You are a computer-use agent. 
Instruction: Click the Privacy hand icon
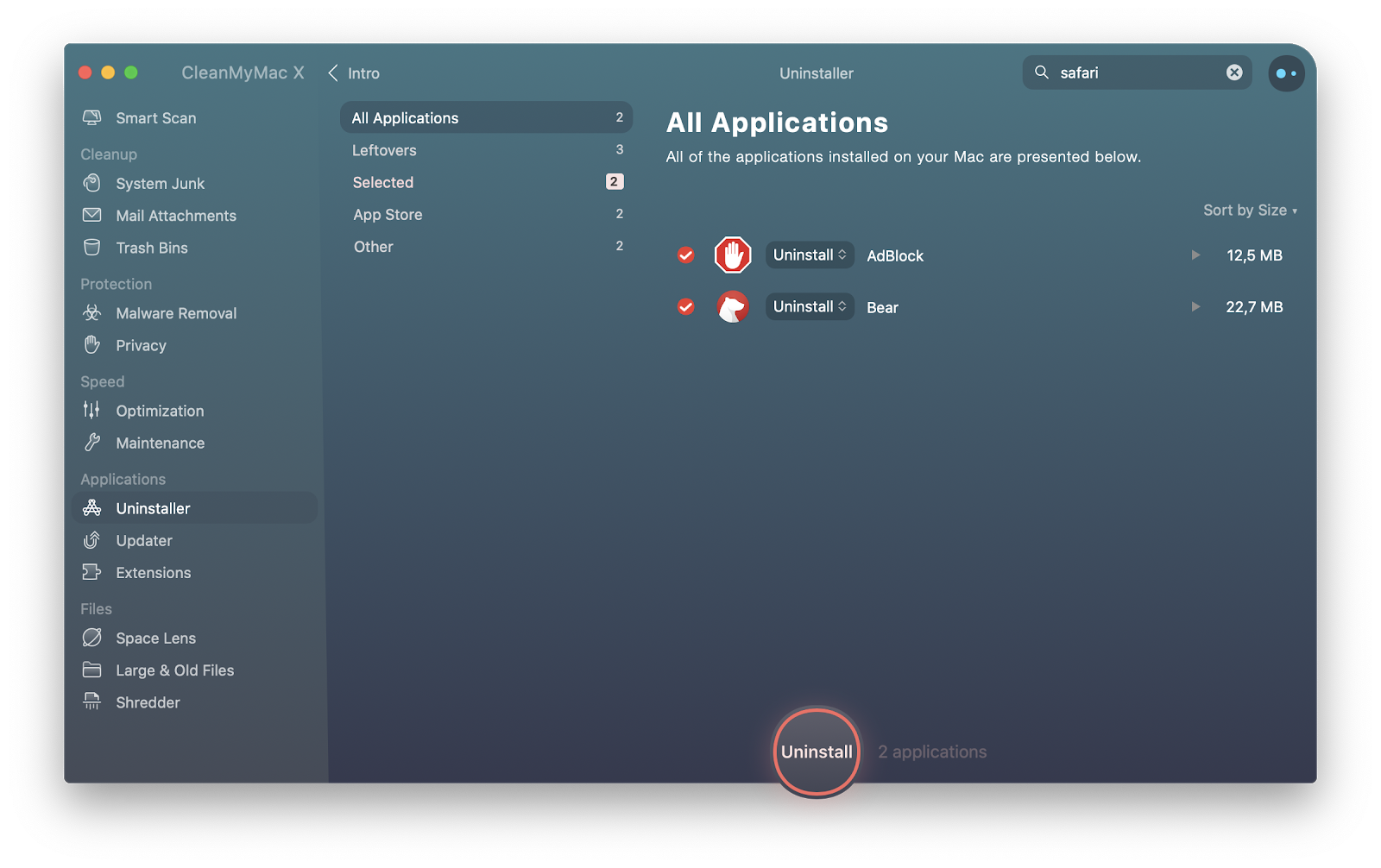91,345
